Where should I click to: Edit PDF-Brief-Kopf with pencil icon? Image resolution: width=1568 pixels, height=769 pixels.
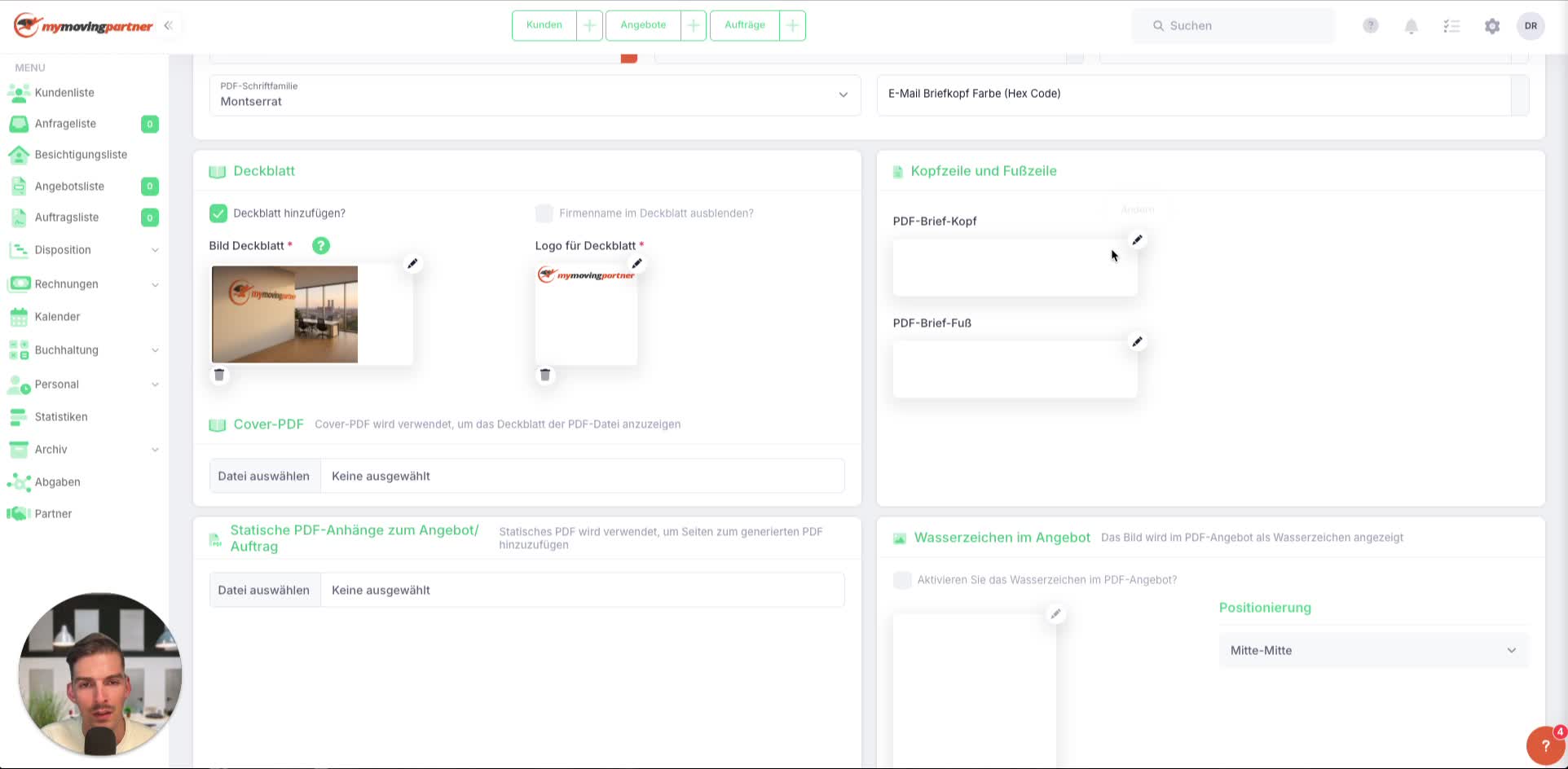coord(1137,239)
